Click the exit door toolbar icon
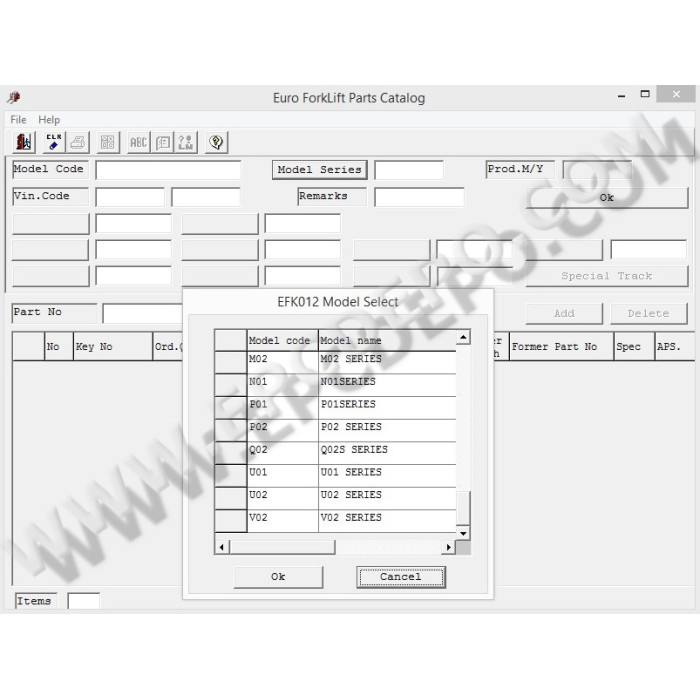 tap(24, 142)
